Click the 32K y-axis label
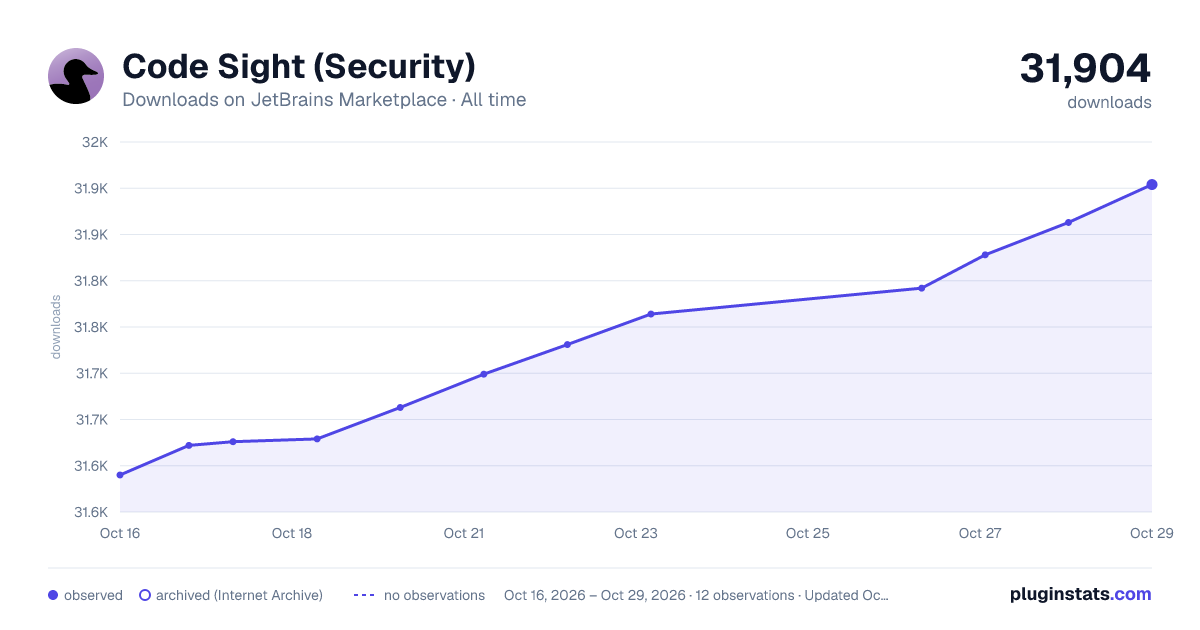 tap(95, 142)
